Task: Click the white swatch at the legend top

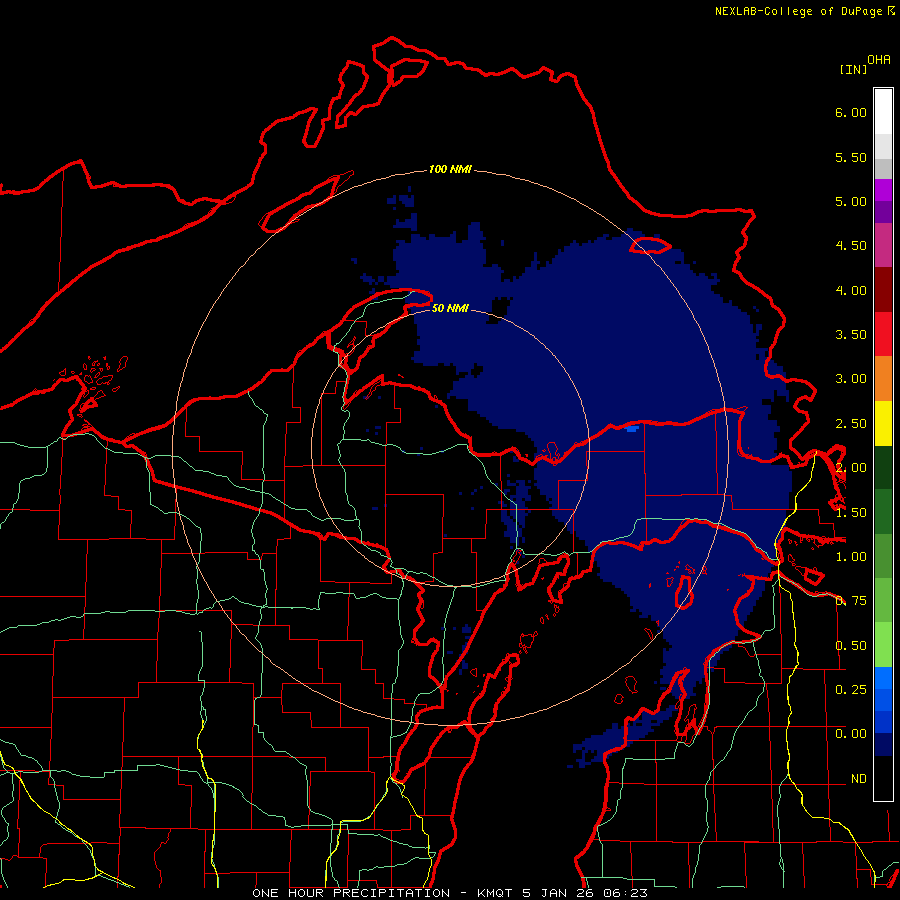Action: coord(883,111)
